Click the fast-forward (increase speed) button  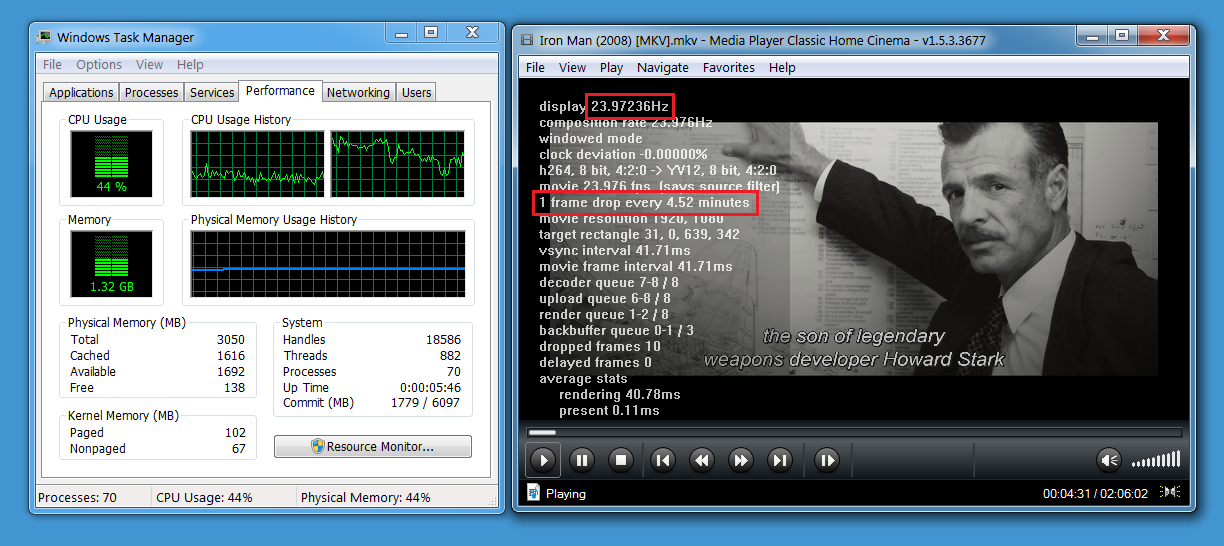[x=741, y=460]
